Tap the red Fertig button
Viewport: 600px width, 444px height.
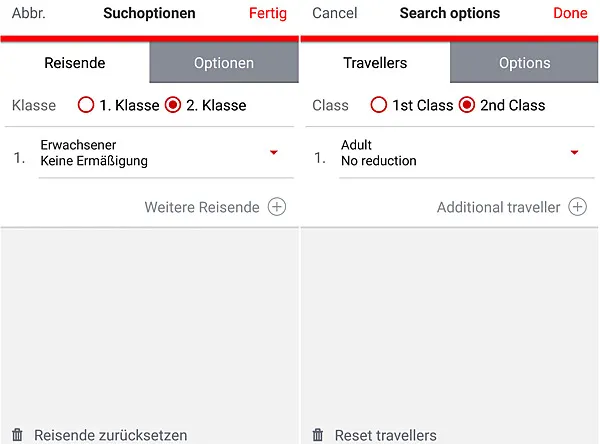(x=268, y=14)
